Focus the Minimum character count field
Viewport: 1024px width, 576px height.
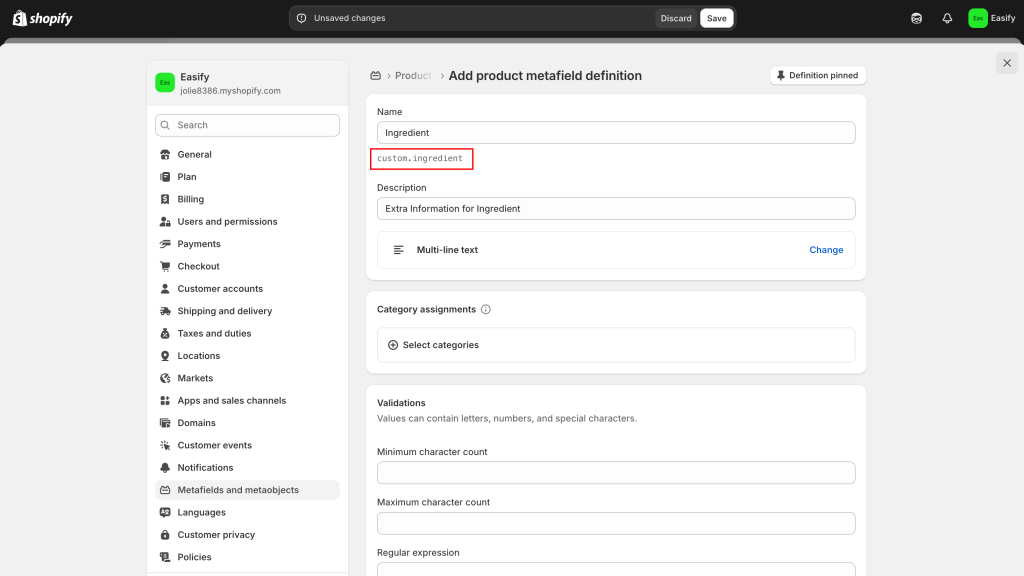pos(615,473)
